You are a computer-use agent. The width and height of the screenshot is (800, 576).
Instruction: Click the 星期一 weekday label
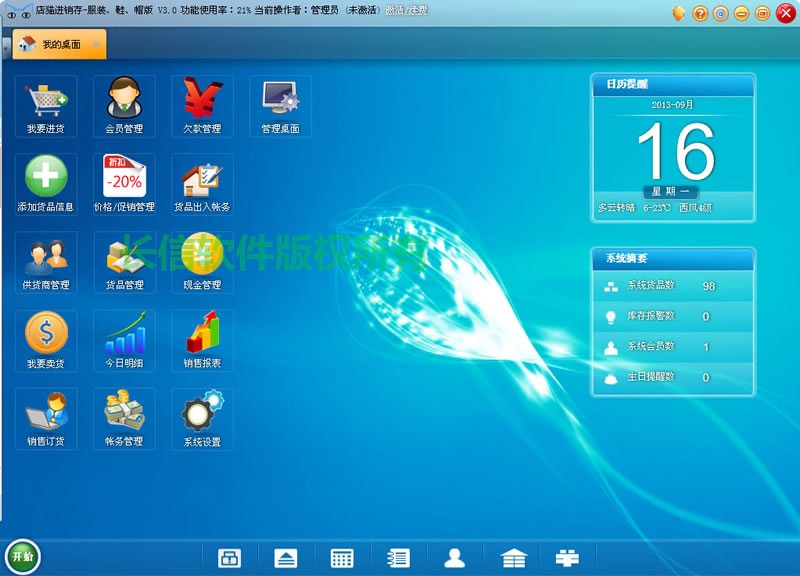[671, 191]
